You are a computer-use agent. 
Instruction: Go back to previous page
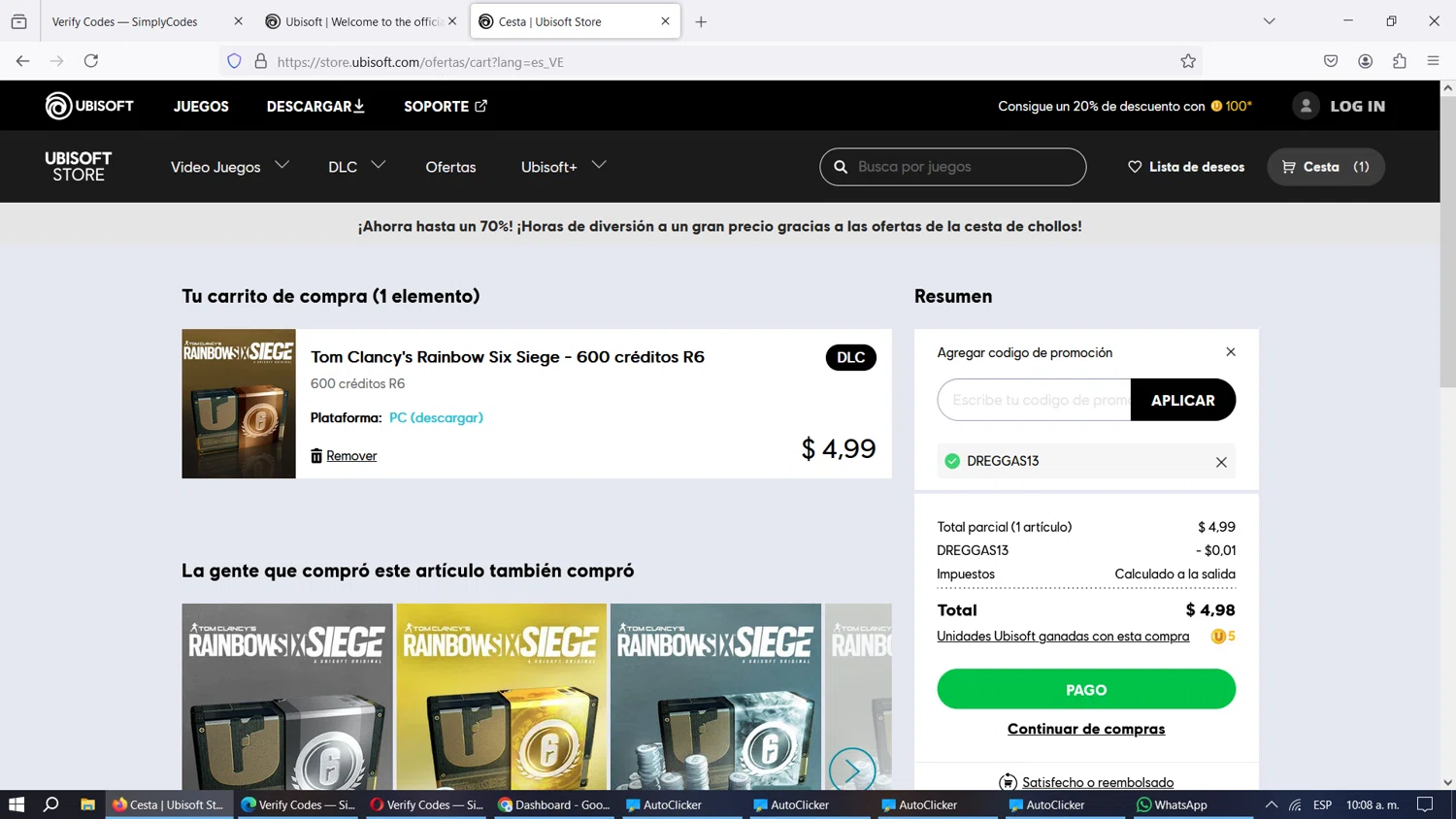click(22, 61)
